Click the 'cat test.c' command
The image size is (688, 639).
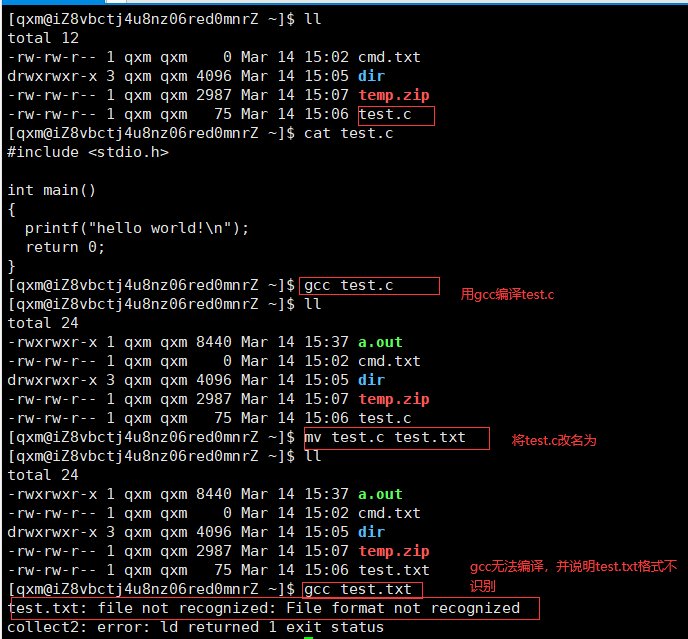[x=348, y=133]
